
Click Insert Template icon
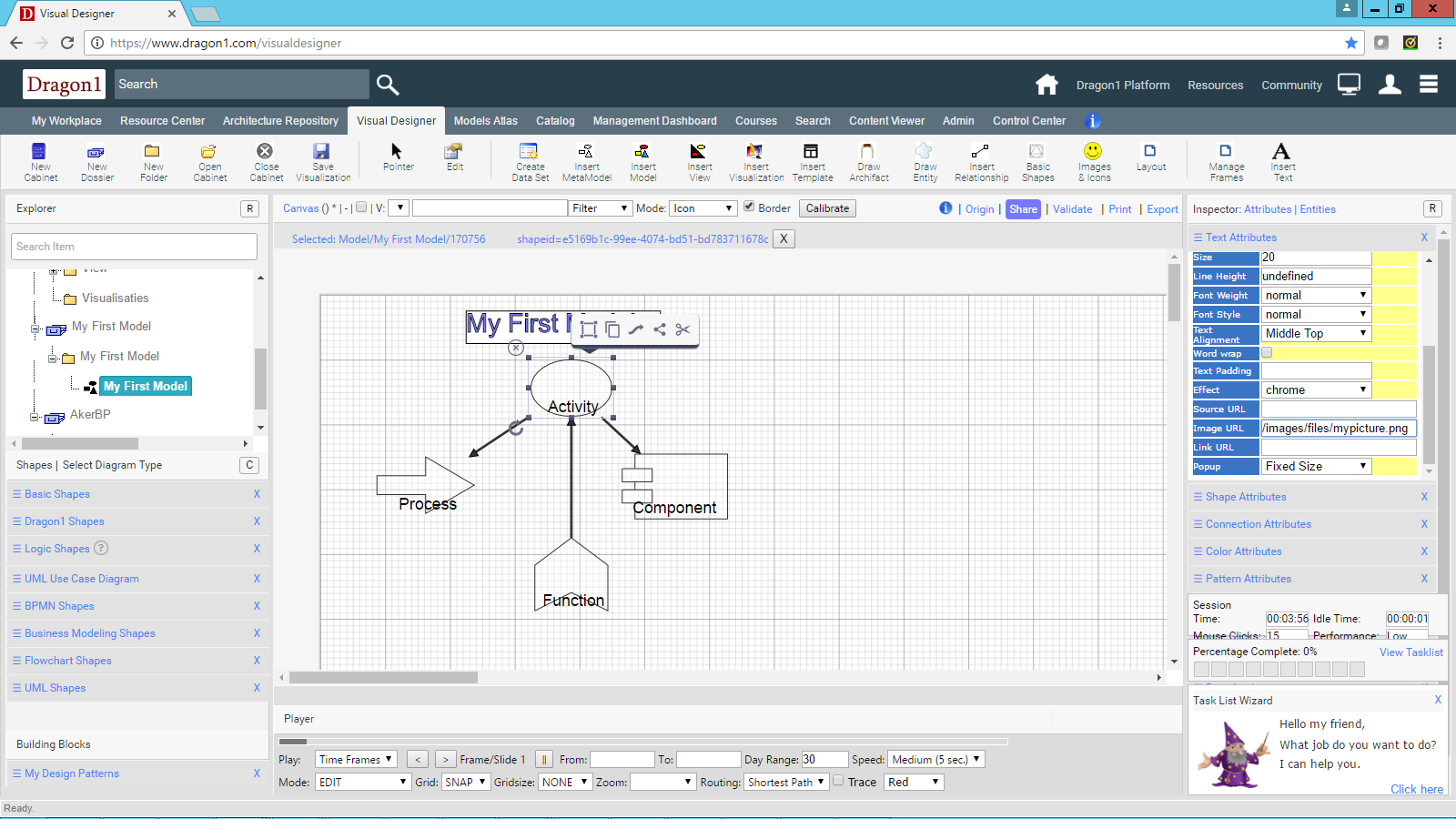pos(811,151)
